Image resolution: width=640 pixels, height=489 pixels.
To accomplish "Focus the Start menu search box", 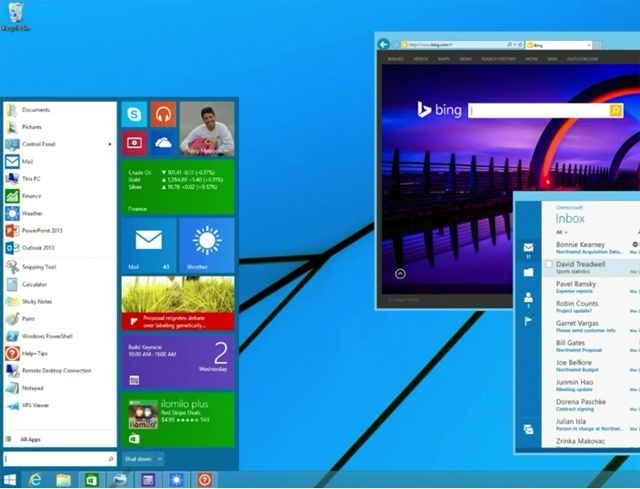I will point(60,459).
